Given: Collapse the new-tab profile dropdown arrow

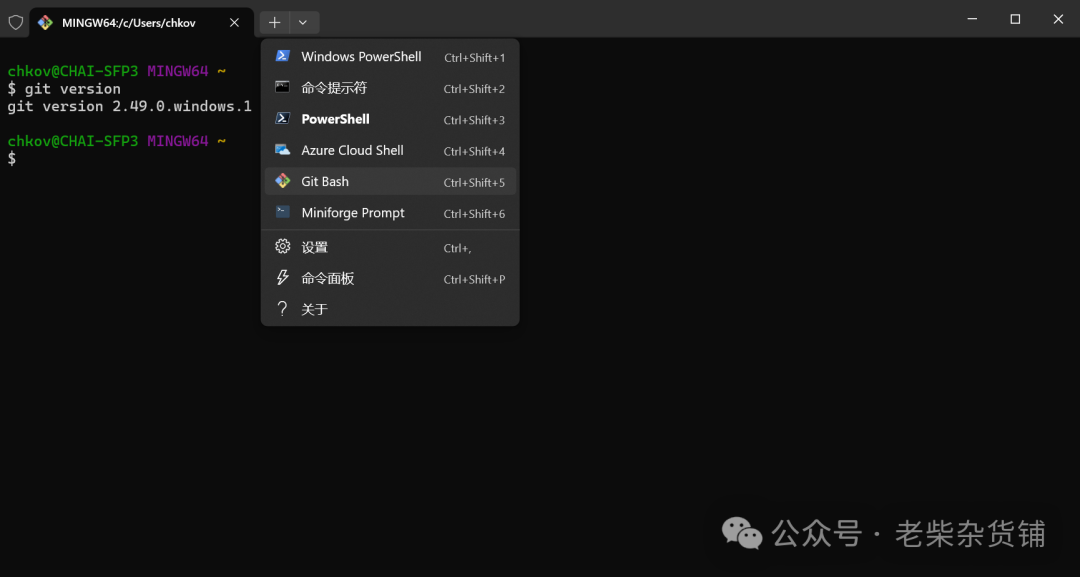Looking at the screenshot, I should 303,23.
